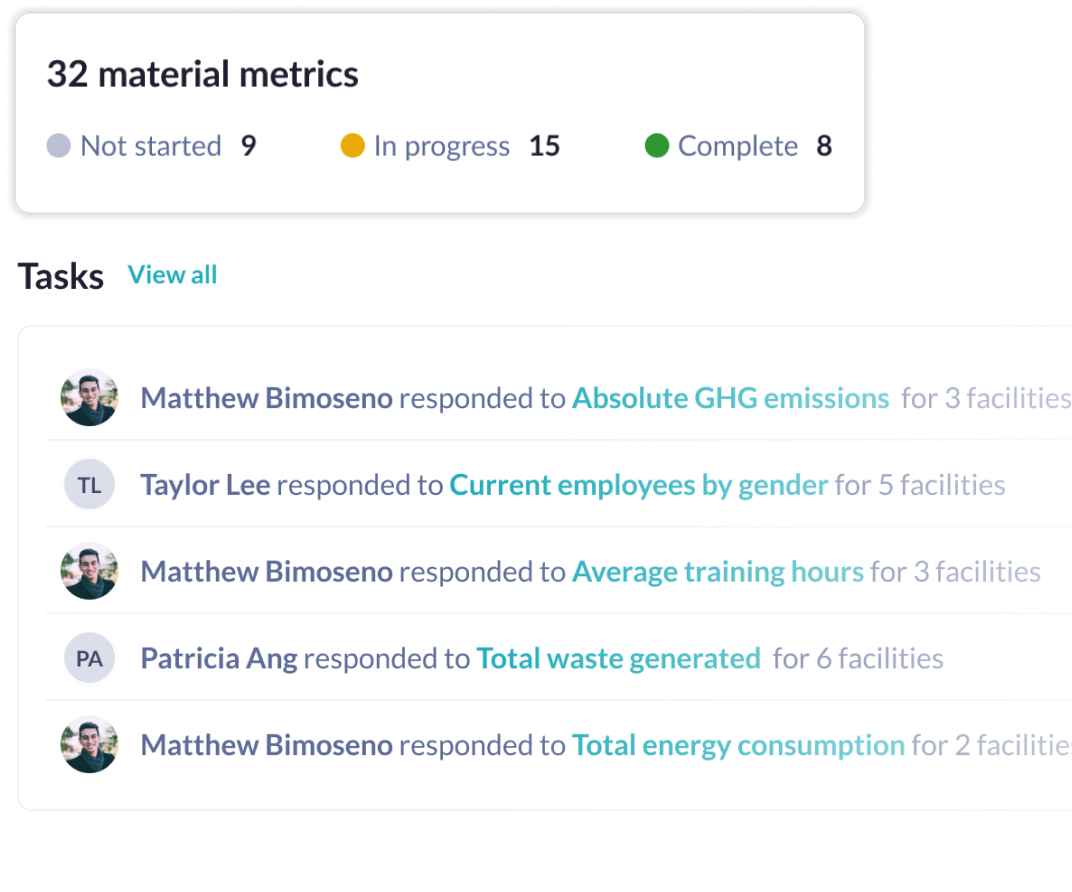Click the TL initials avatar

(89, 485)
